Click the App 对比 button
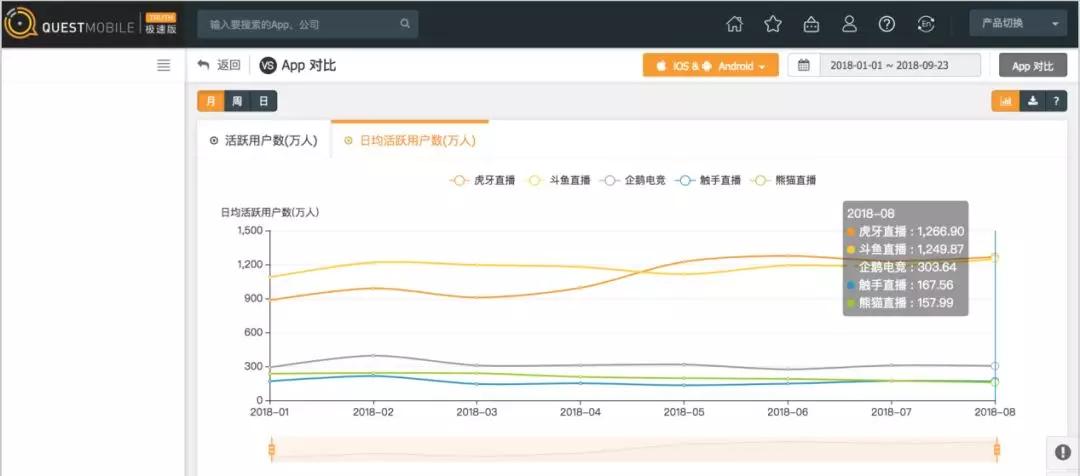The width and height of the screenshot is (1080, 476). click(1032, 66)
